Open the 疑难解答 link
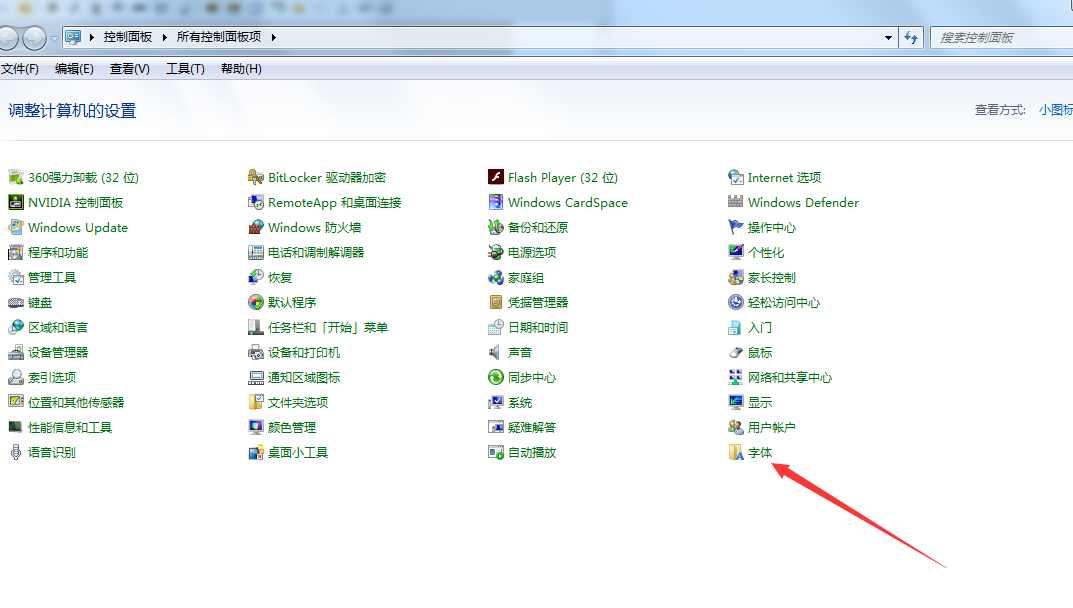The height and width of the screenshot is (608, 1073). point(532,428)
